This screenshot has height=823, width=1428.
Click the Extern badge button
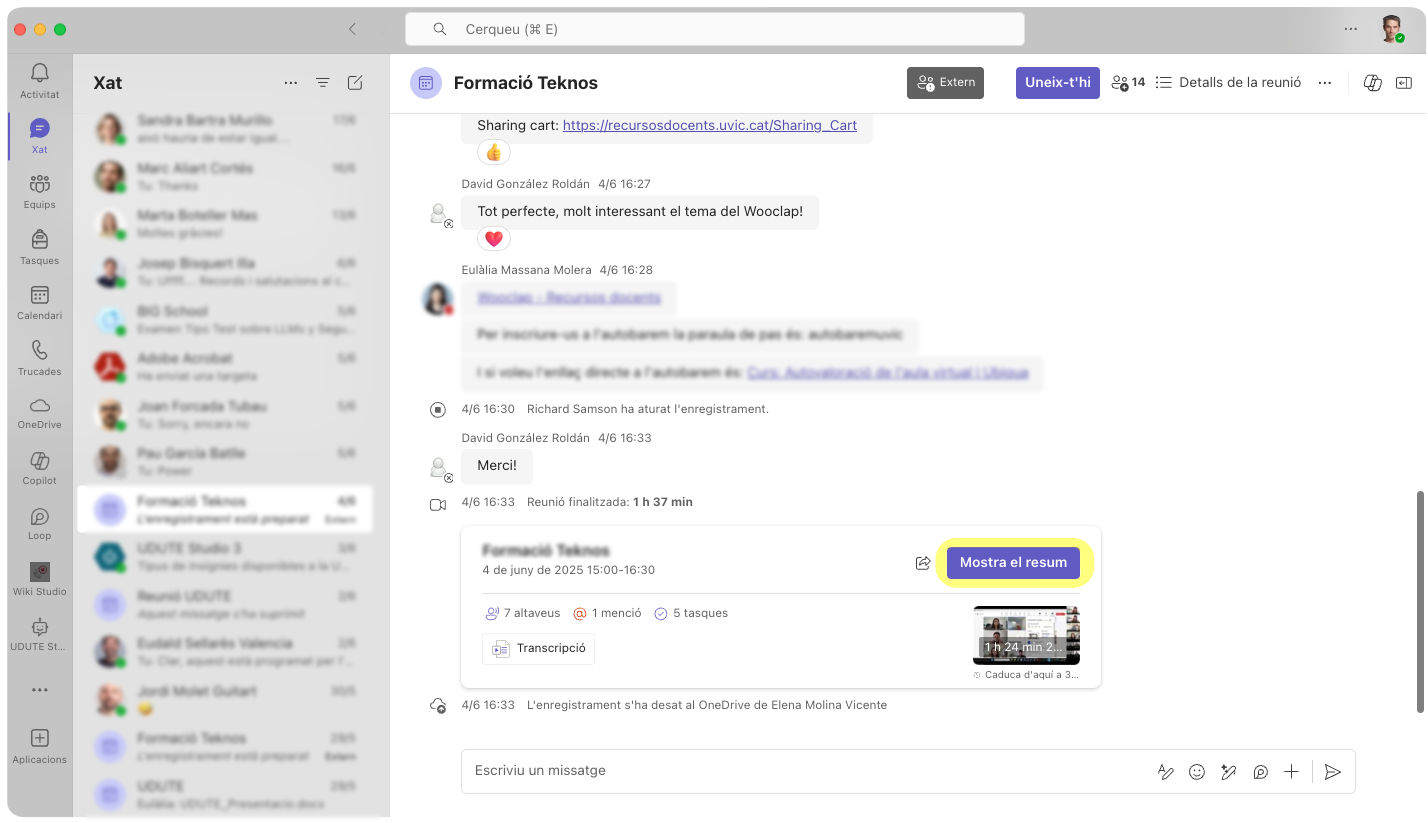pos(945,83)
